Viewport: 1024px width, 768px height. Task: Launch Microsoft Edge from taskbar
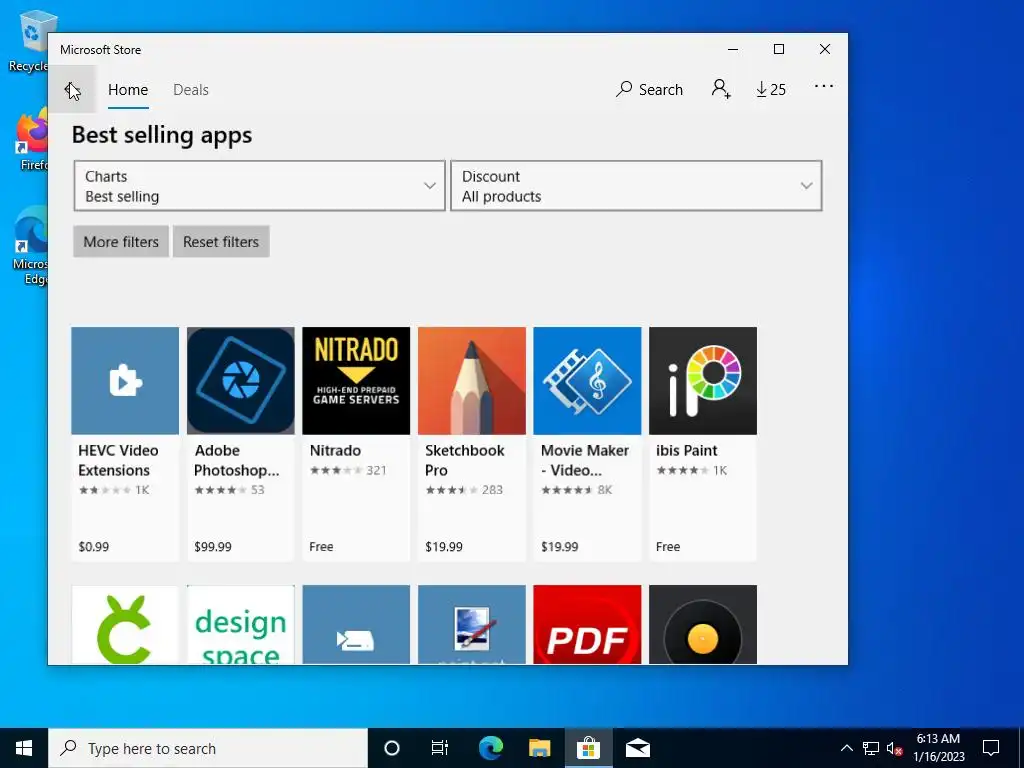(490, 748)
